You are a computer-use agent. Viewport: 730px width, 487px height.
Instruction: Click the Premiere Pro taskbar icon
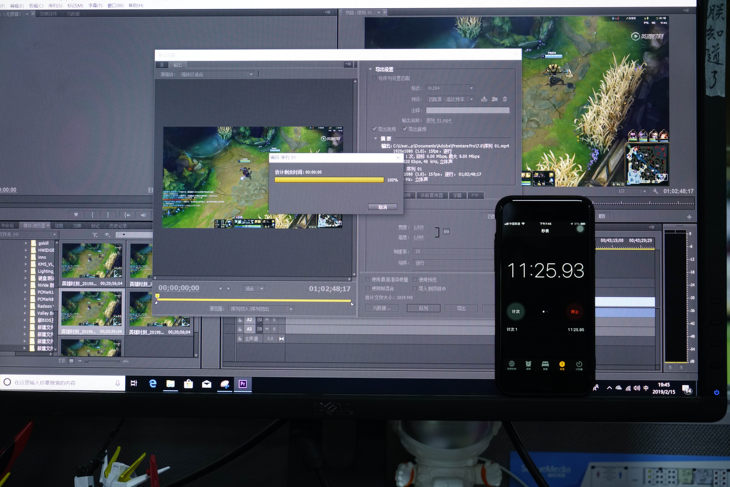coord(243,384)
